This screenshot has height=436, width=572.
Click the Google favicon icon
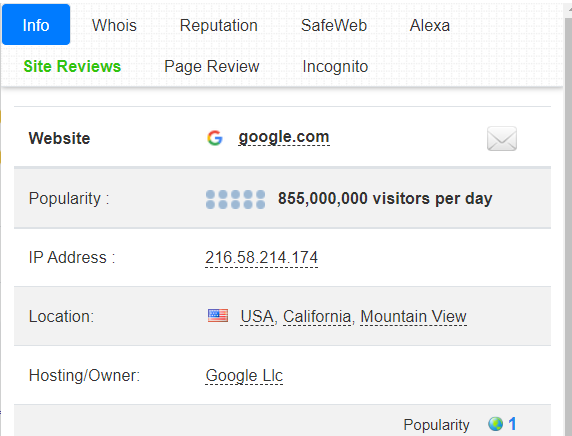(214, 138)
